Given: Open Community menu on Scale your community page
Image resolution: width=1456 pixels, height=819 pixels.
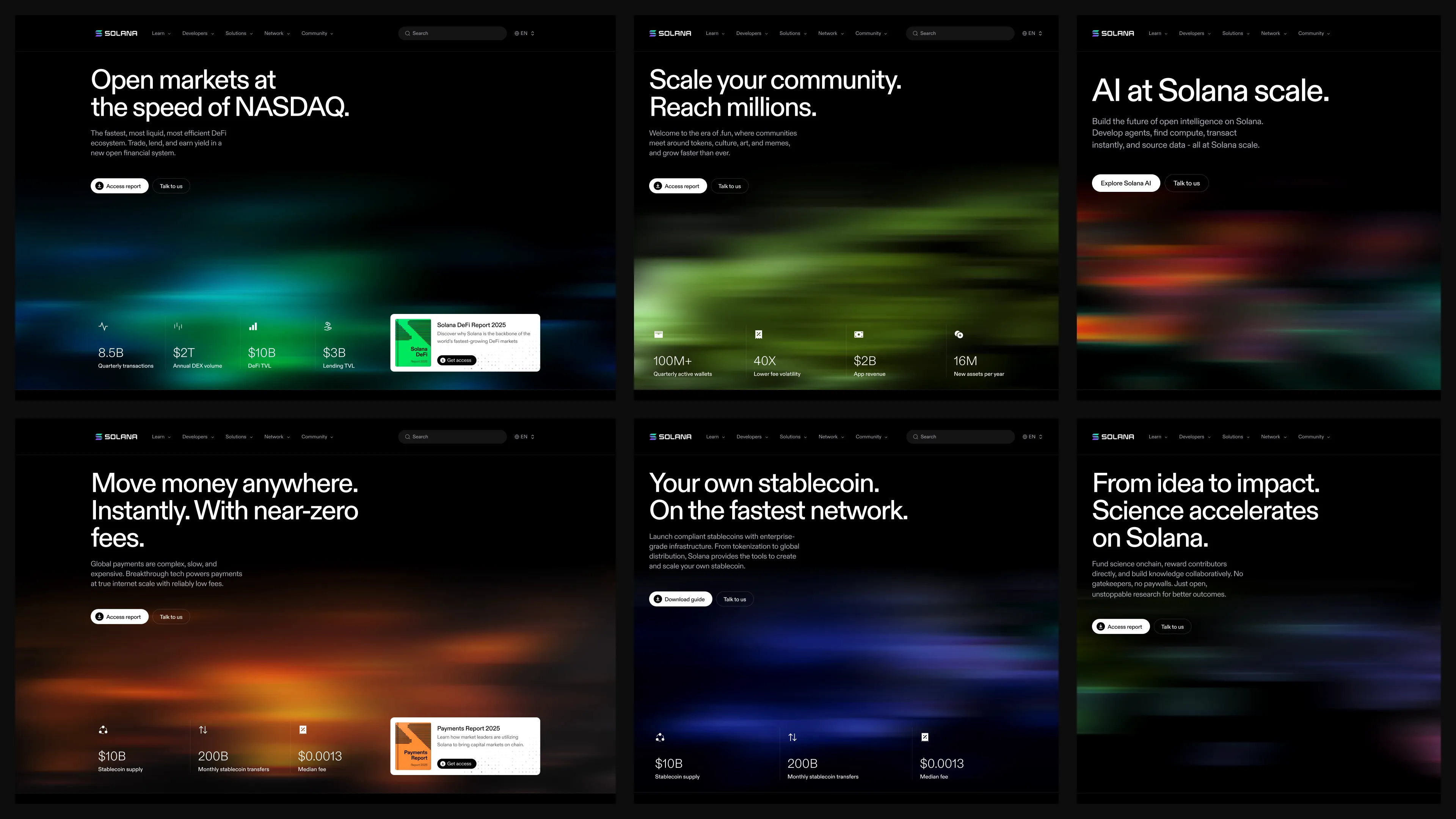Looking at the screenshot, I should pyautogui.click(x=871, y=33).
